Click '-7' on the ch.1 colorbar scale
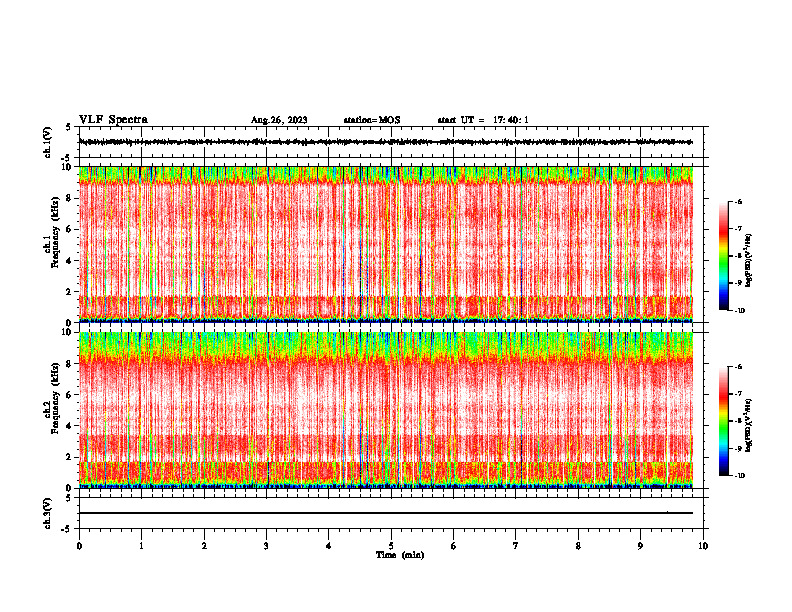 (x=738, y=229)
